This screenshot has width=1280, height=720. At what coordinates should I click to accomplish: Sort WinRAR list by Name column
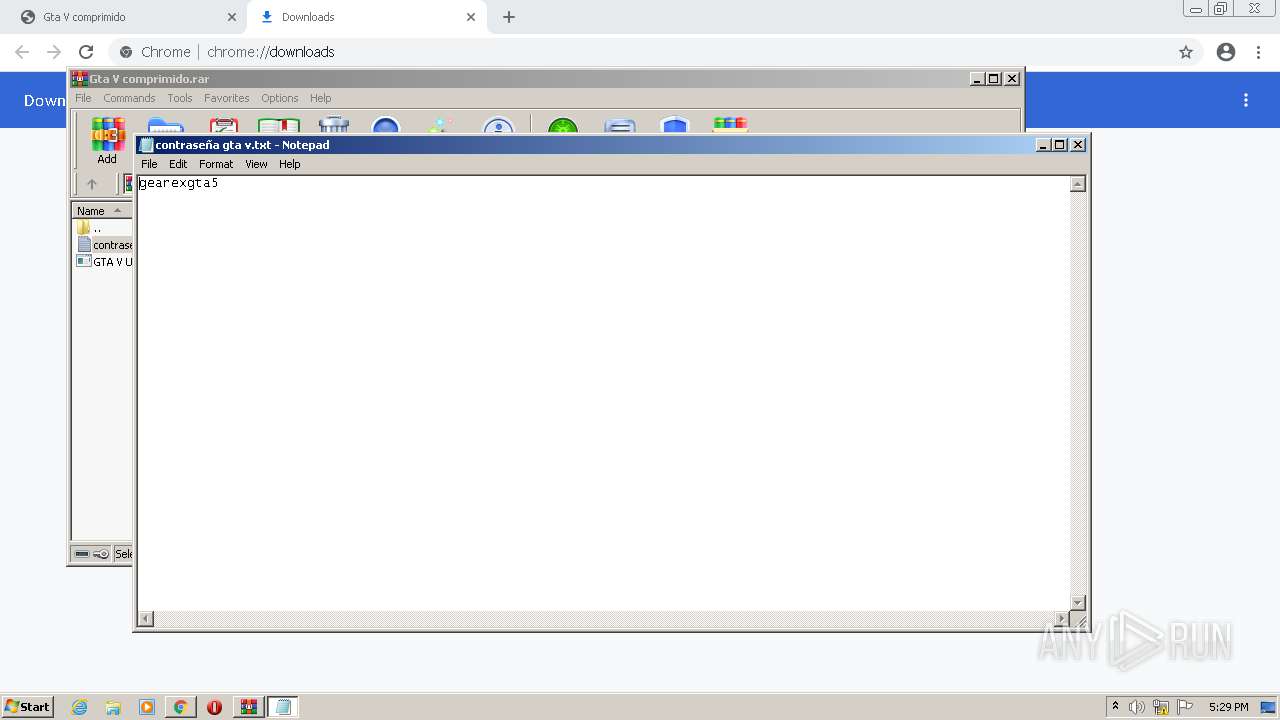101,211
